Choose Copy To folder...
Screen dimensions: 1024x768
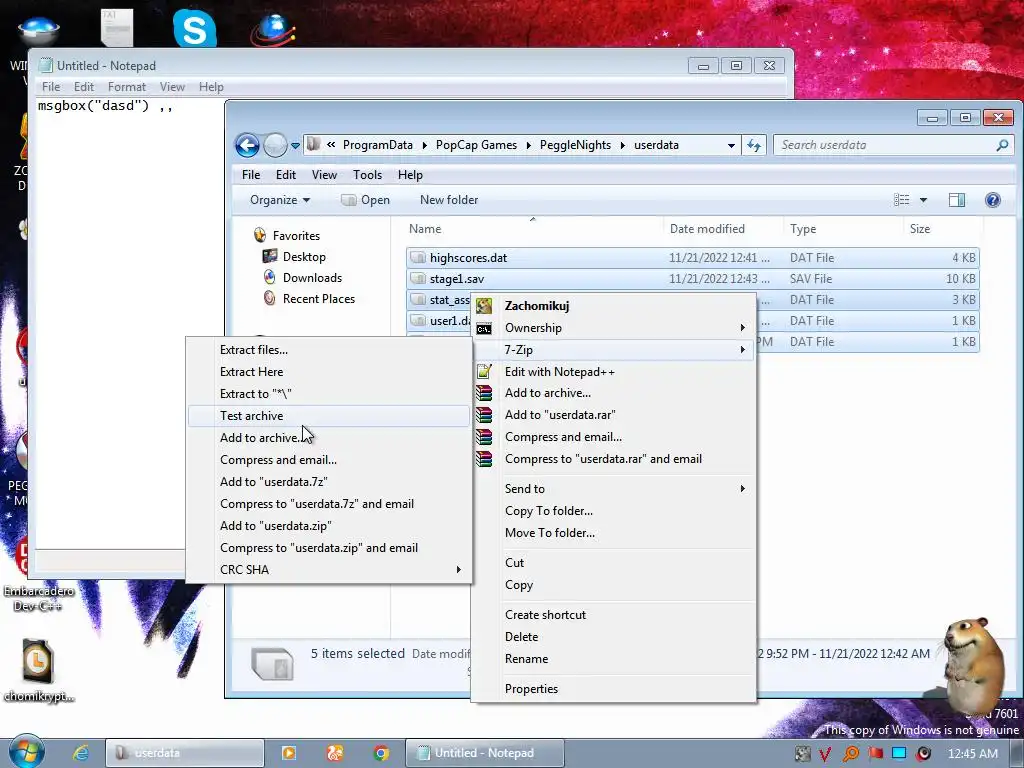click(614, 511)
